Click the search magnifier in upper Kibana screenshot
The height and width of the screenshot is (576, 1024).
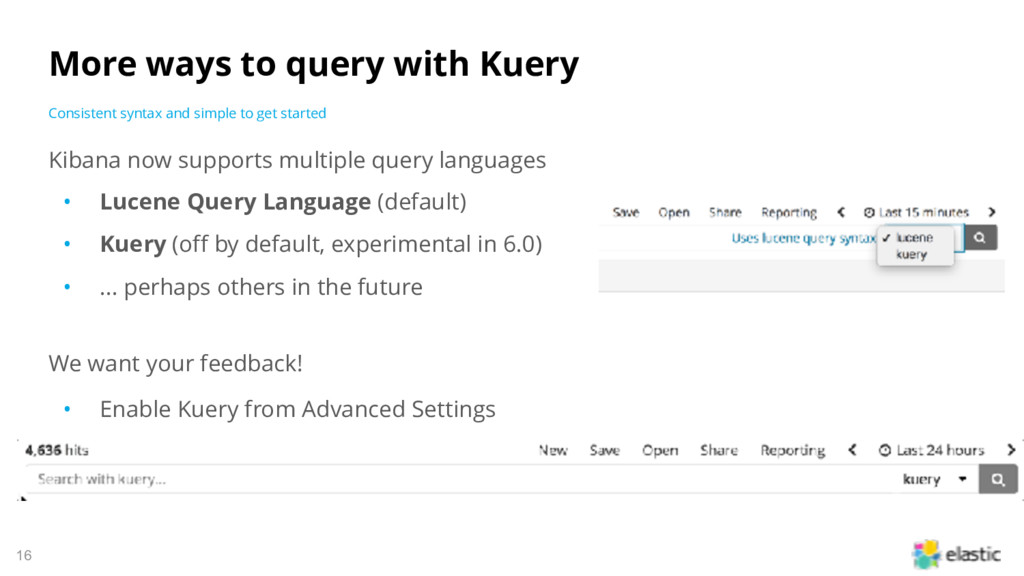[980, 238]
